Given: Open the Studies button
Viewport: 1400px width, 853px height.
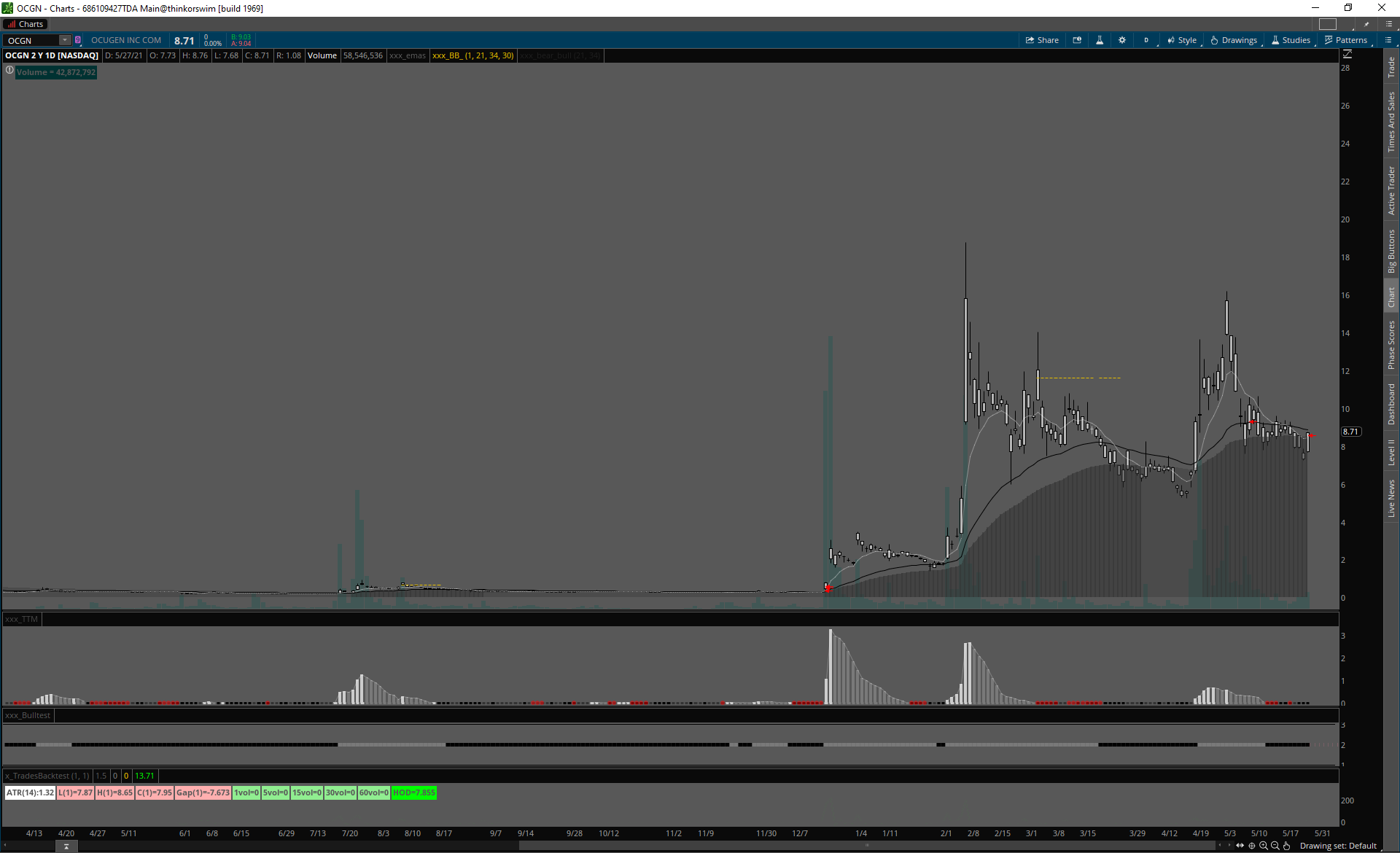Looking at the screenshot, I should (1291, 40).
